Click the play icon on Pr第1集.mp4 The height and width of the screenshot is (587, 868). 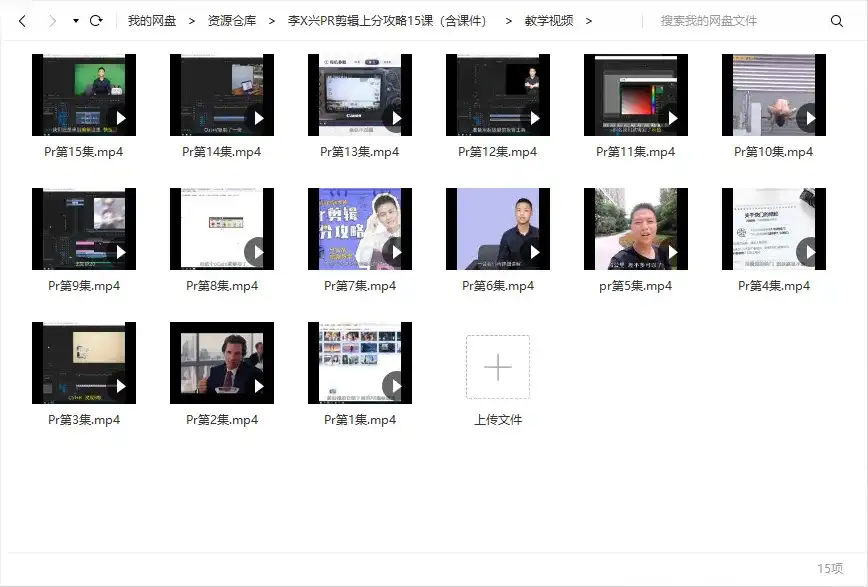(396, 385)
